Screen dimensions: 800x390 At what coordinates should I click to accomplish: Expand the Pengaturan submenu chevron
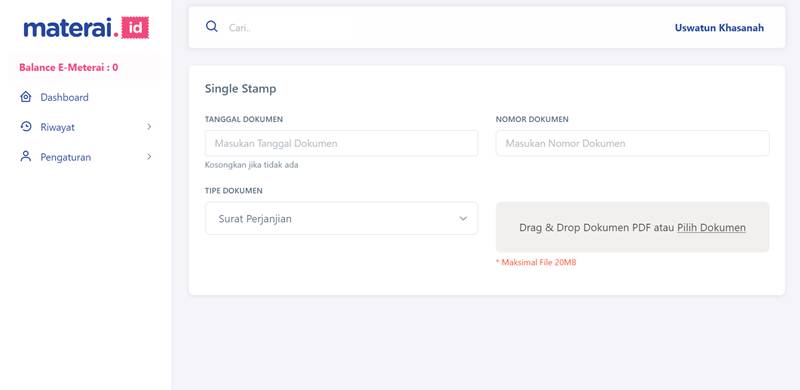(149, 157)
